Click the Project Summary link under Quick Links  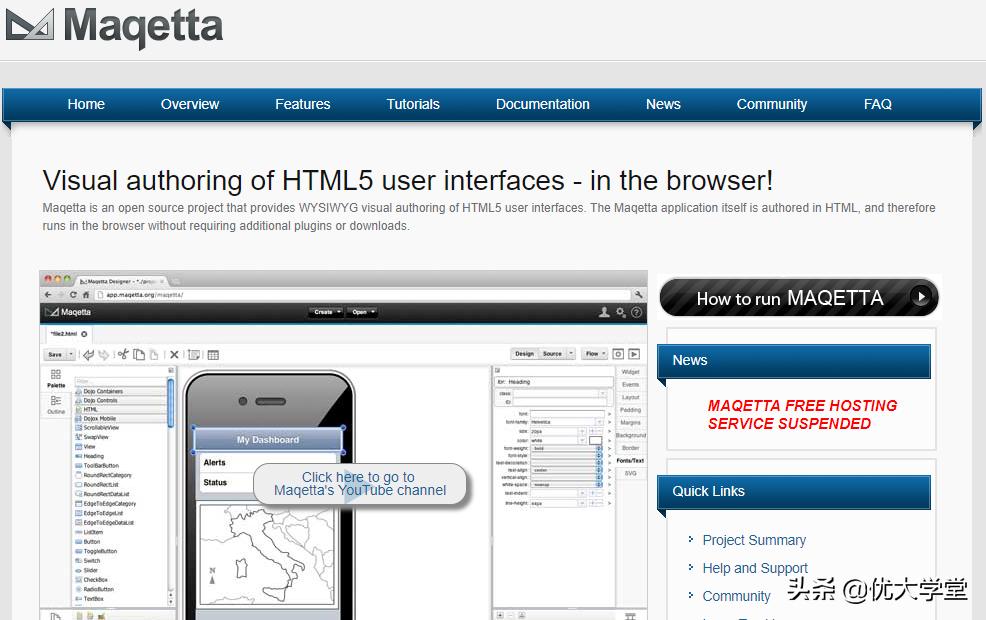tap(754, 540)
